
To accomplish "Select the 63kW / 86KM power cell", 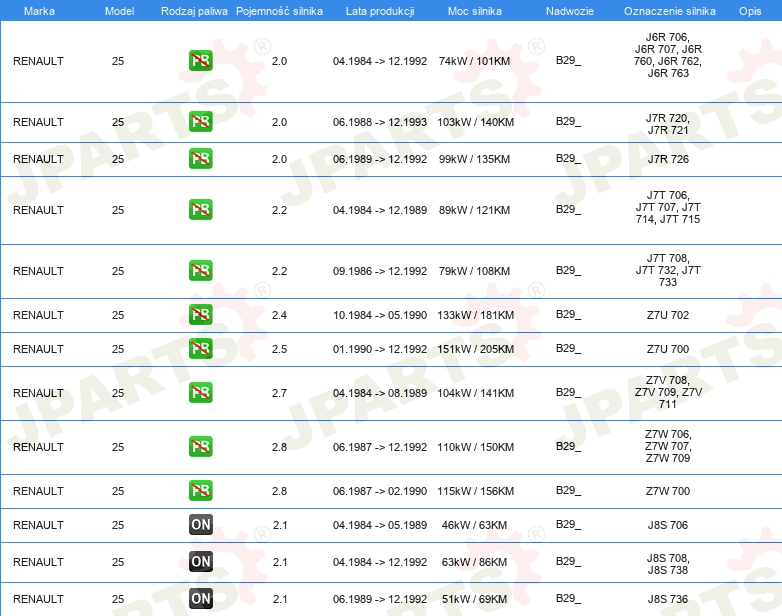I will point(474,562).
